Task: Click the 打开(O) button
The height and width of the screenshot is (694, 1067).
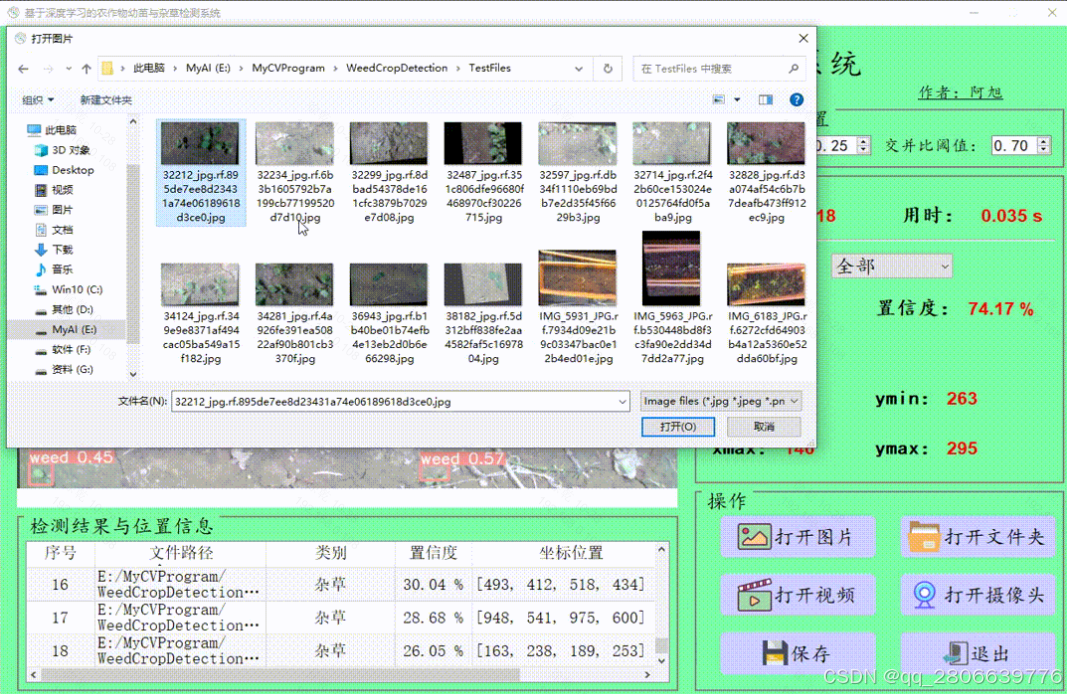Action: click(x=678, y=427)
